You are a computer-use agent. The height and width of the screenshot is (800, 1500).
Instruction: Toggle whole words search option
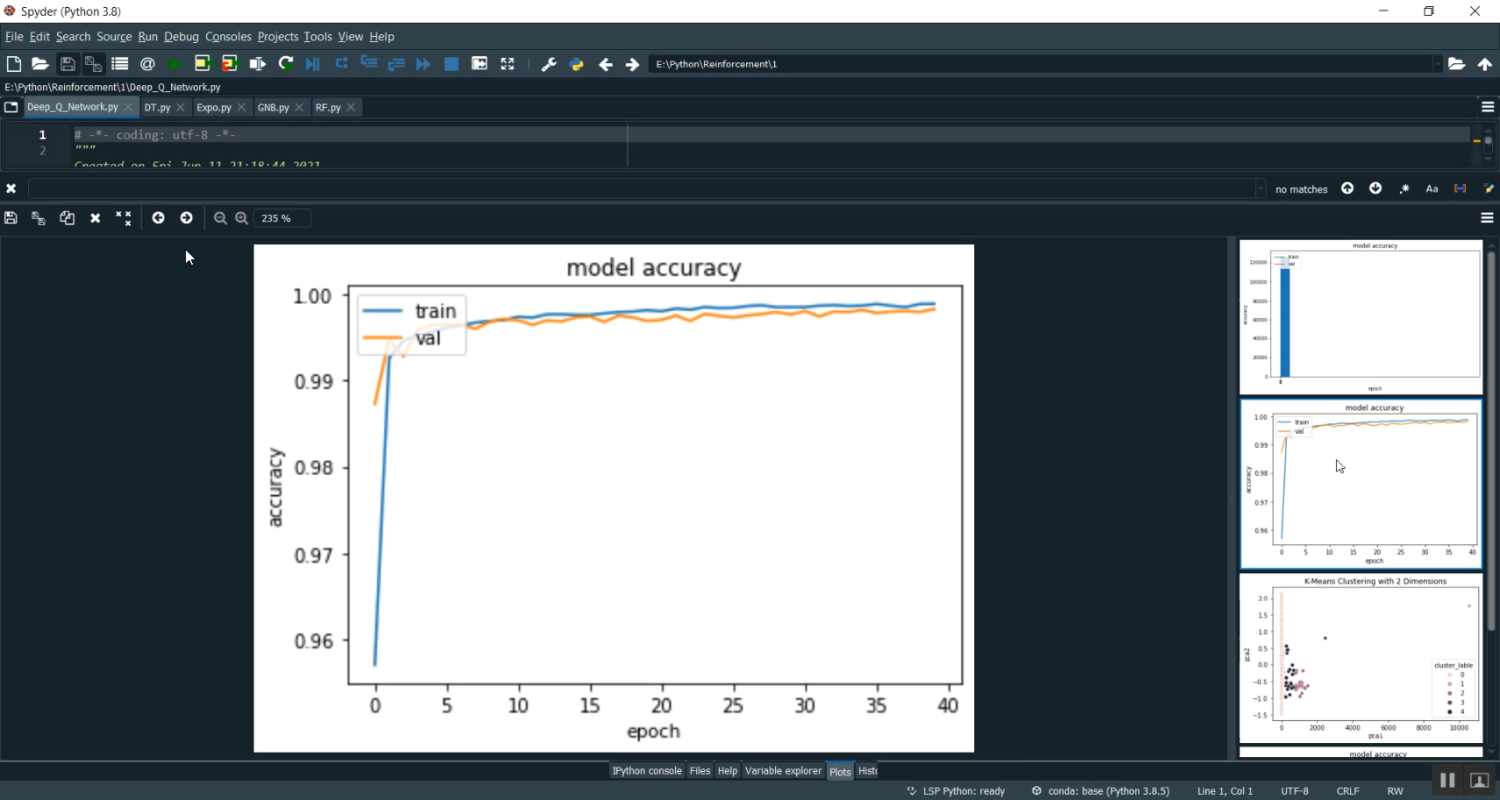pyautogui.click(x=1460, y=189)
